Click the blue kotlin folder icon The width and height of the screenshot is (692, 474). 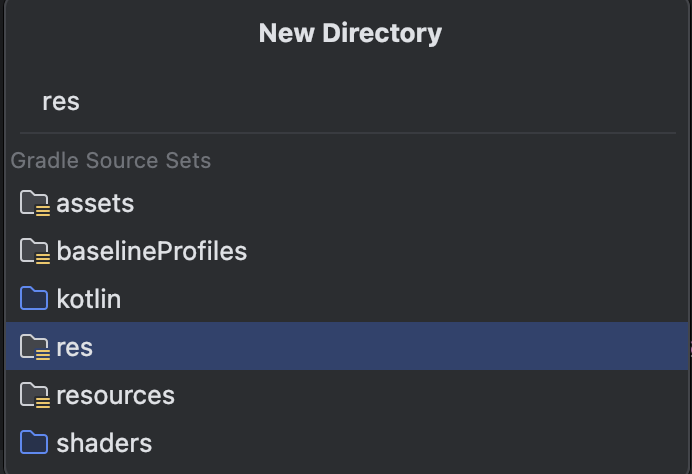tap(34, 299)
